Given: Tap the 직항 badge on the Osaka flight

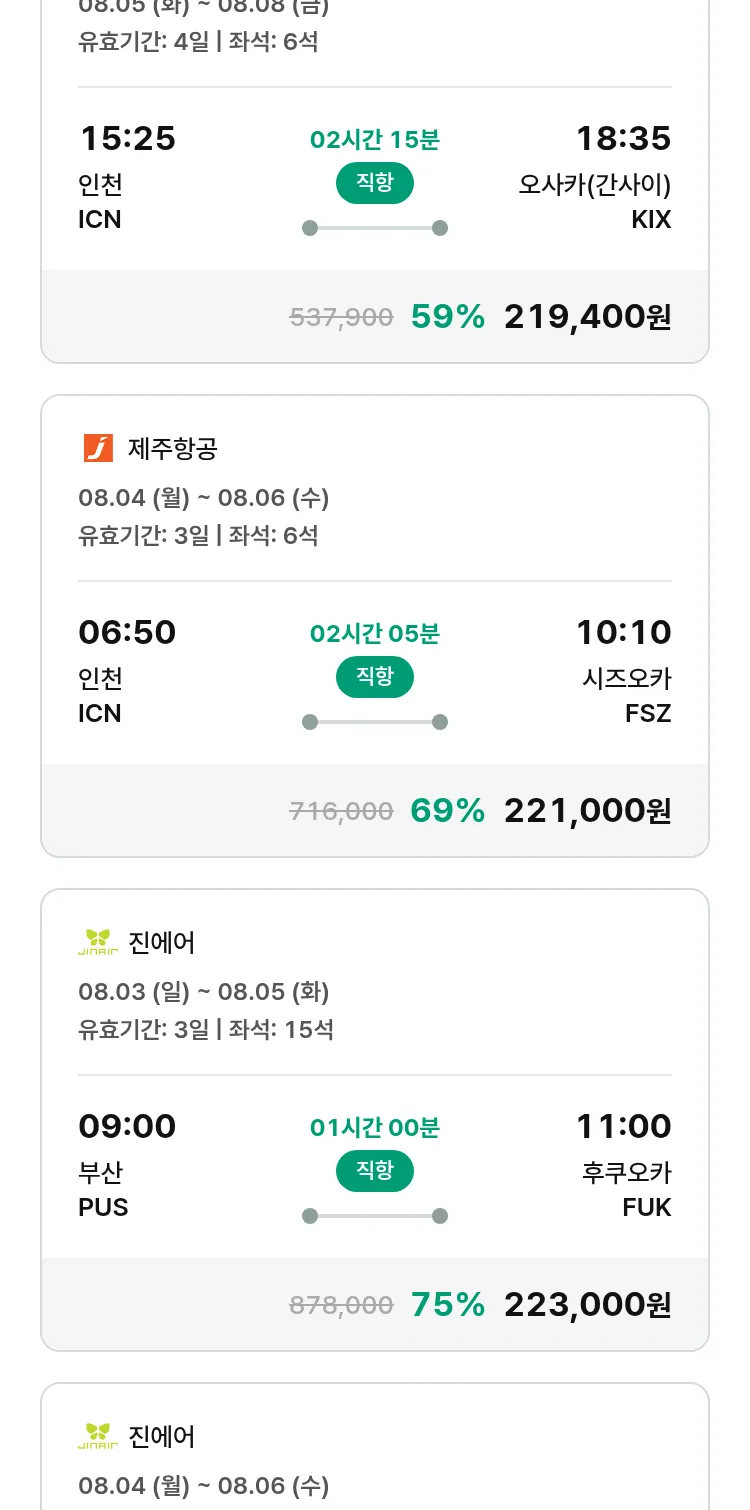Looking at the screenshot, I should (374, 183).
